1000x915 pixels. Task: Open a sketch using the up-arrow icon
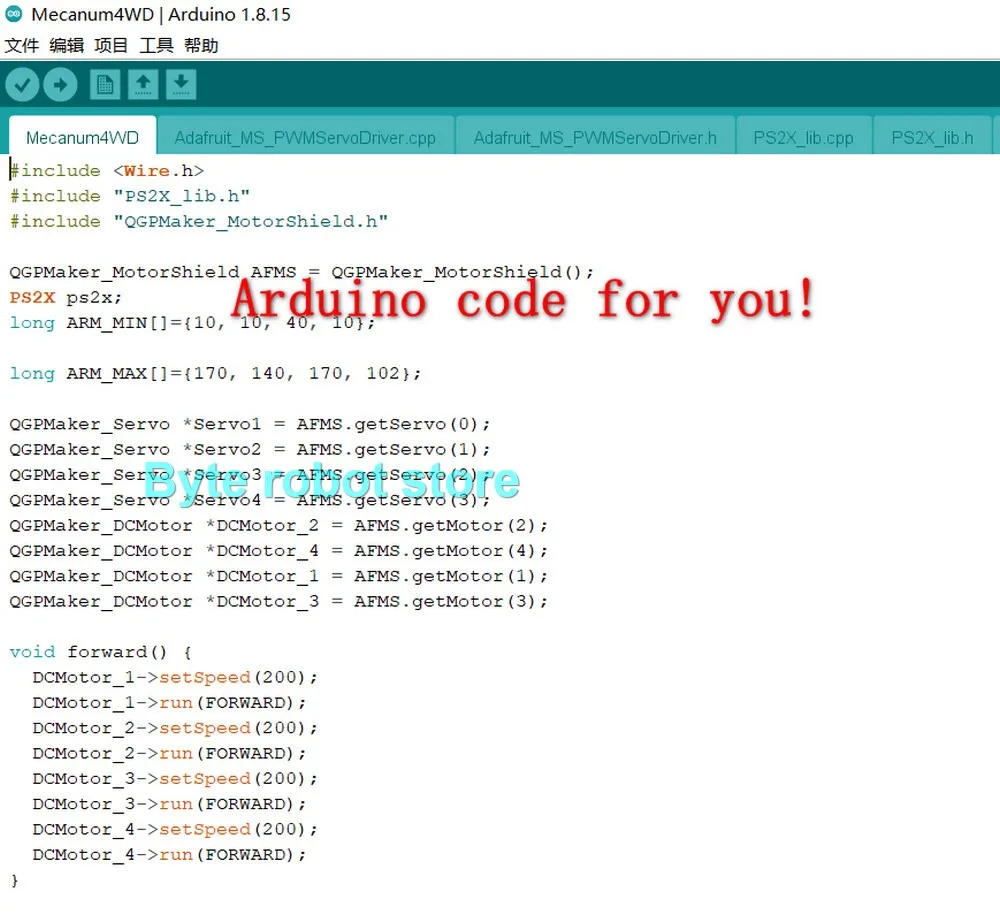pyautogui.click(x=143, y=85)
